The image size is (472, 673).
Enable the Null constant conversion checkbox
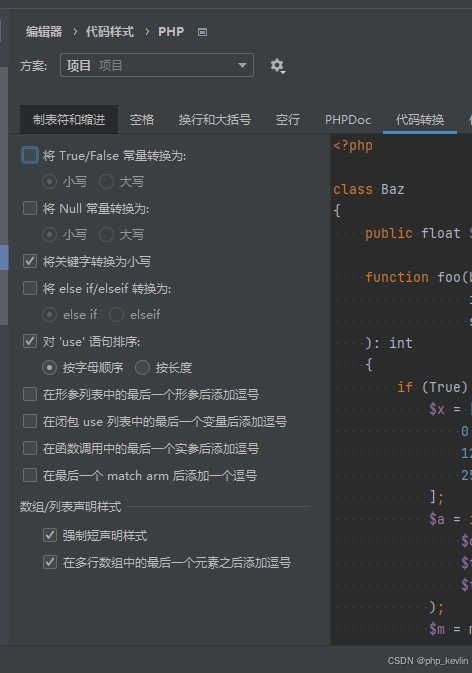[30, 209]
